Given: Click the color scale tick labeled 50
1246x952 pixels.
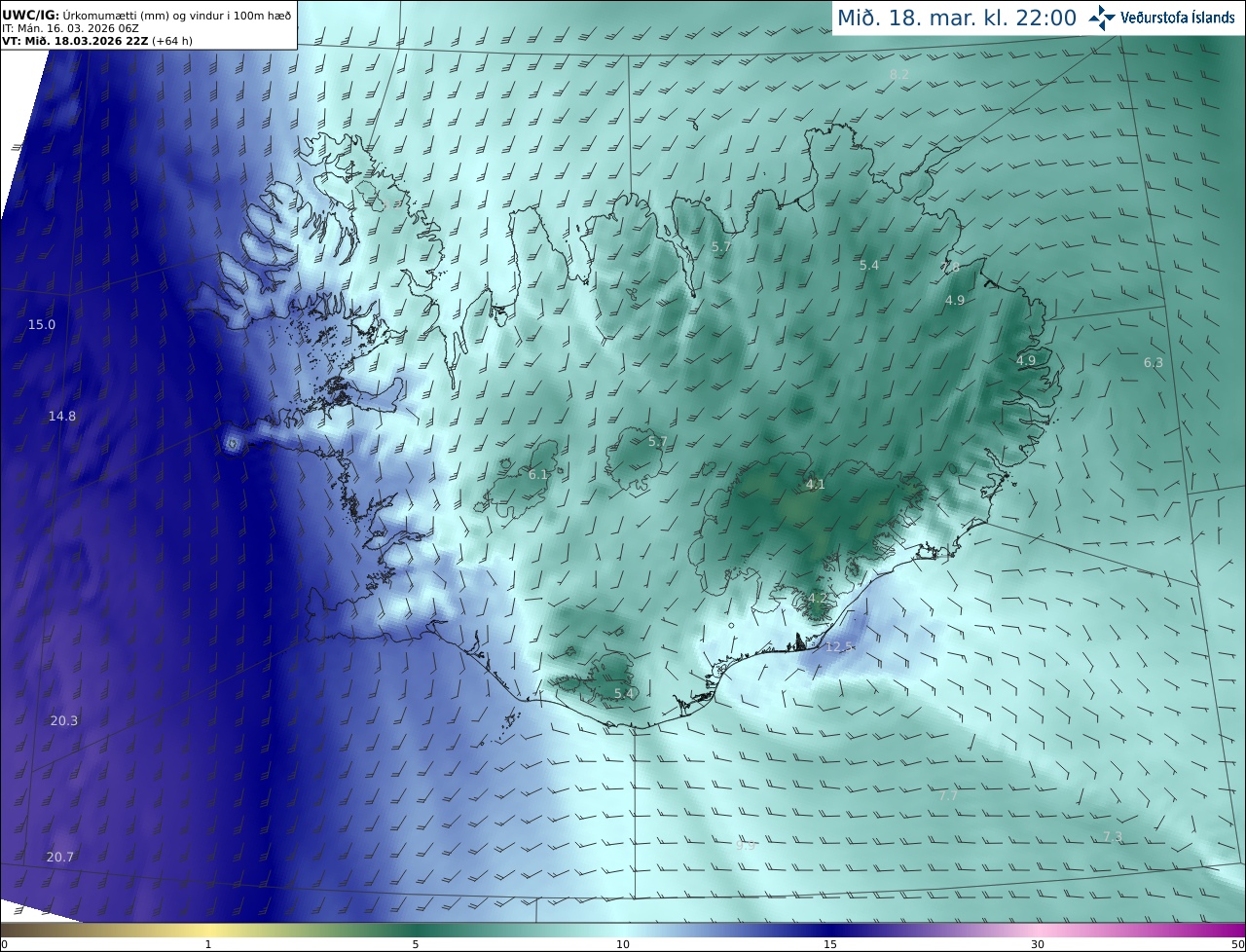Looking at the screenshot, I should (x=1237, y=944).
